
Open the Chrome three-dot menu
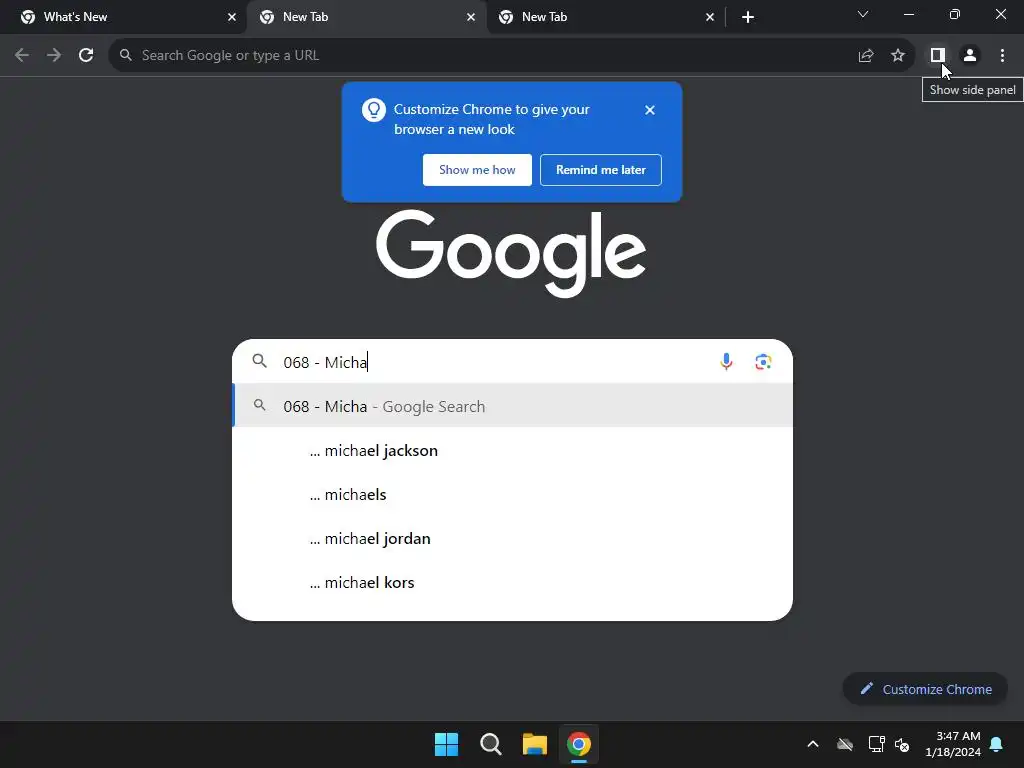[1002, 56]
